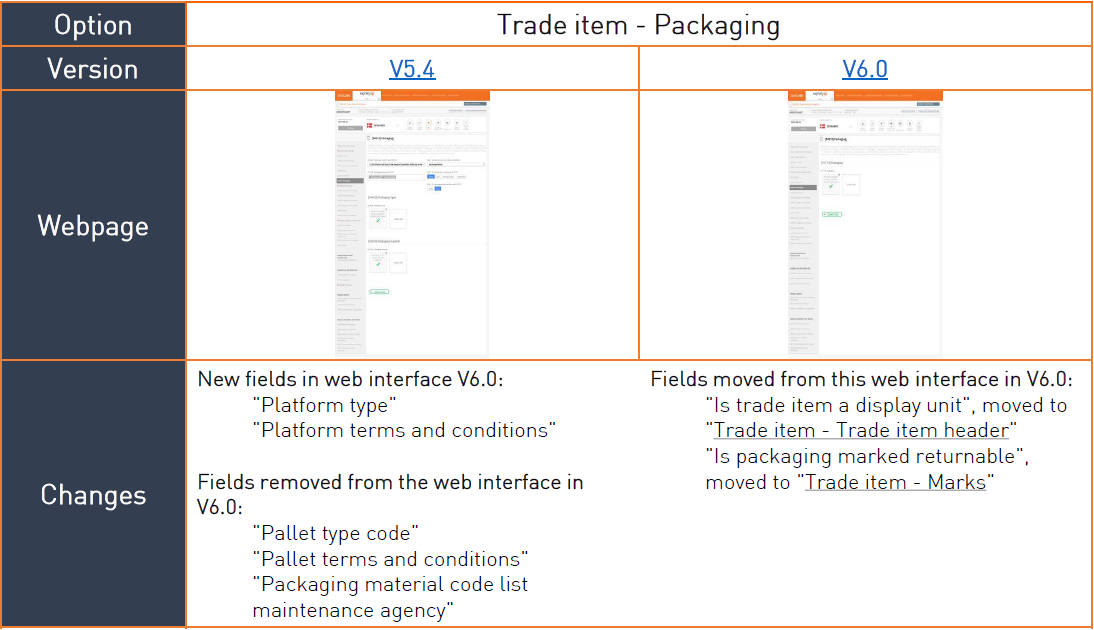The height and width of the screenshot is (630, 1094).
Task: Select the Webpage row header cell
Action: tap(93, 225)
